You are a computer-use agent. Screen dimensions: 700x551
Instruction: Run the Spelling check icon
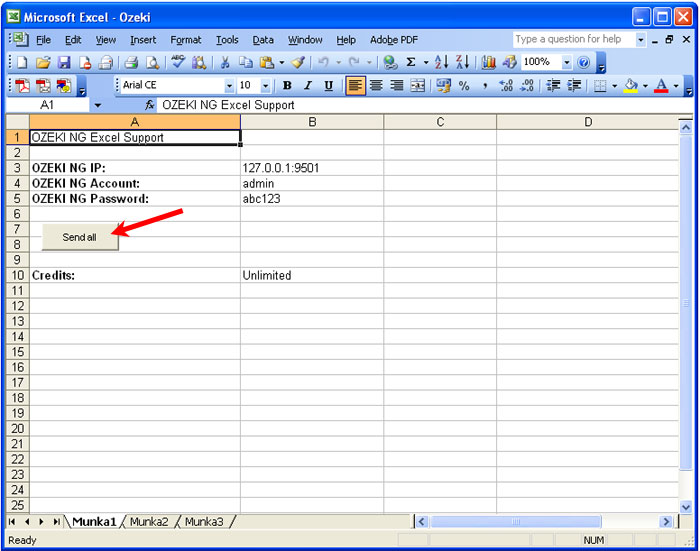(x=178, y=62)
